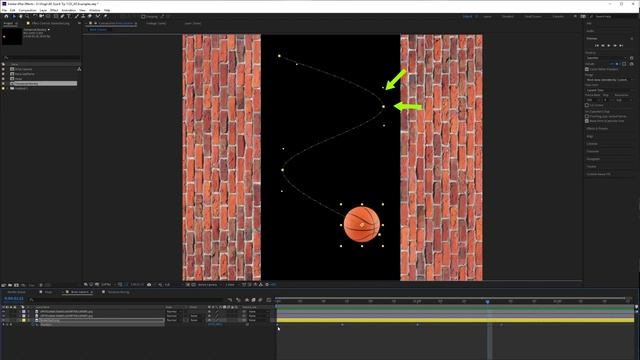Hide the first timeline layer with eye toggle
Viewport: 640px width, 360px height.
point(4,311)
